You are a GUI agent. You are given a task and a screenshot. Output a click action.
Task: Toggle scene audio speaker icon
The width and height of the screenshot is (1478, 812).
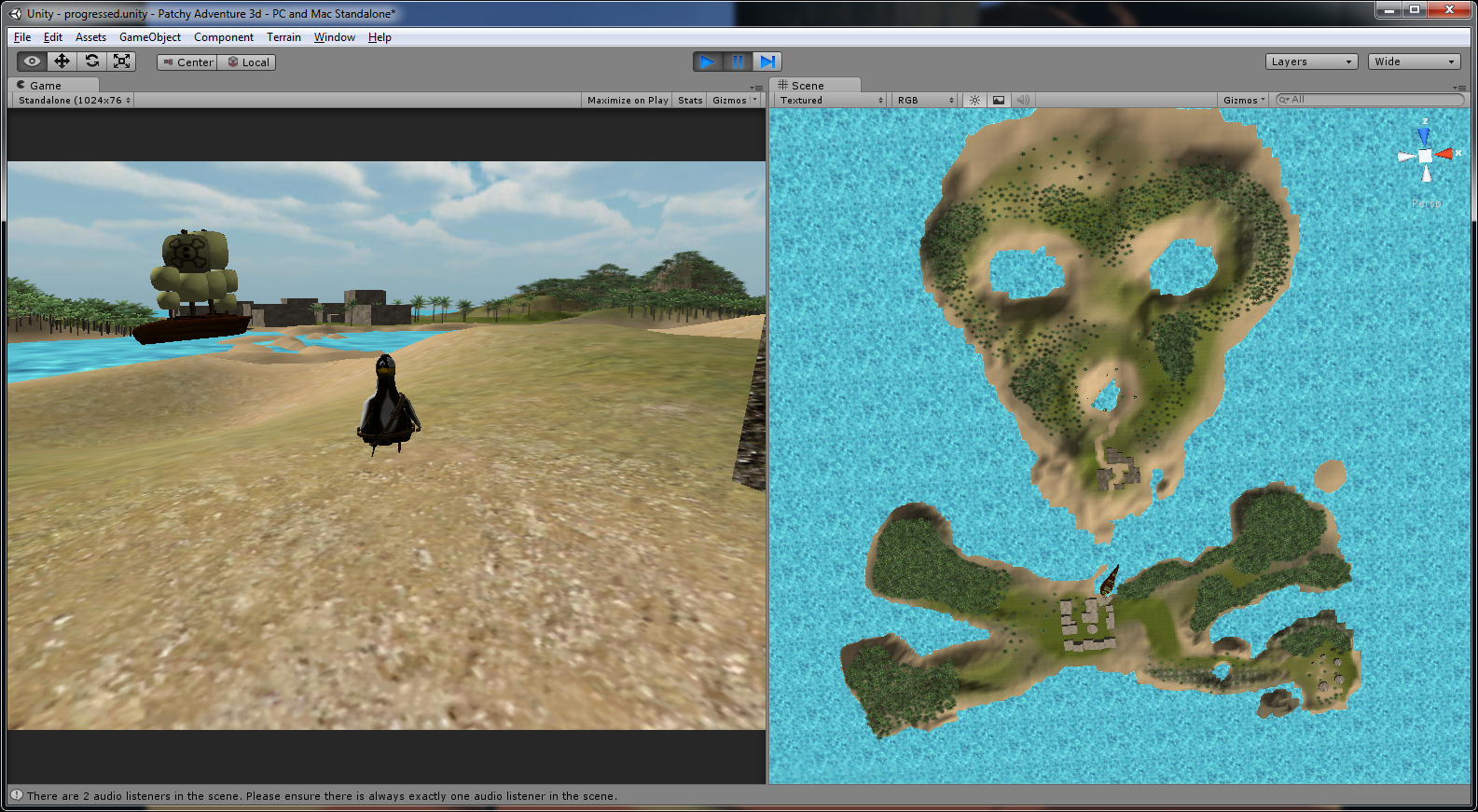coord(1023,100)
